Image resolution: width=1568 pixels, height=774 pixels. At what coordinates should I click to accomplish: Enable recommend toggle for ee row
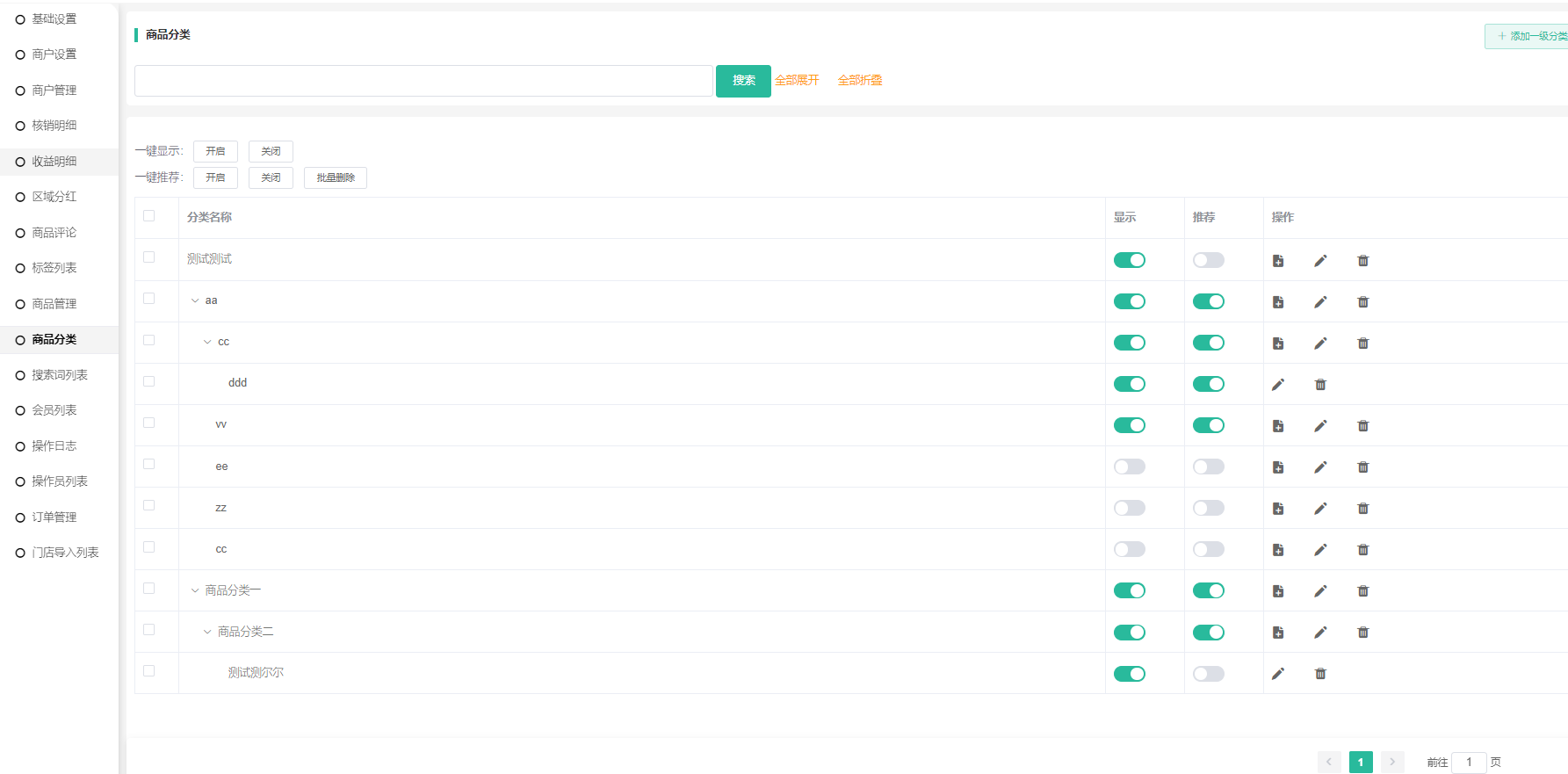point(1208,467)
